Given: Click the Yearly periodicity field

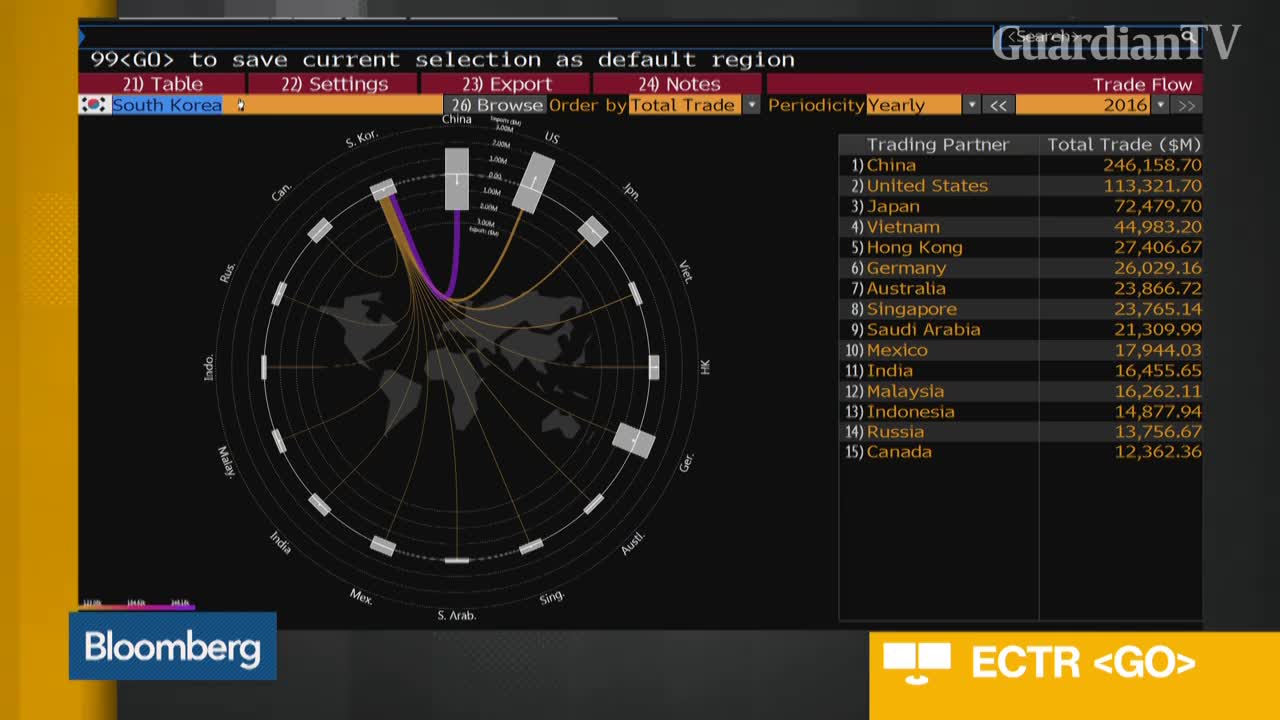Looking at the screenshot, I should 914,105.
